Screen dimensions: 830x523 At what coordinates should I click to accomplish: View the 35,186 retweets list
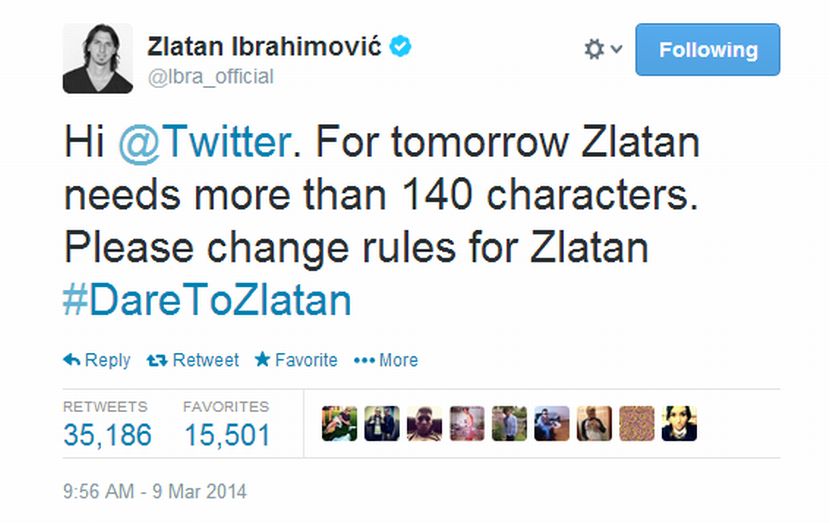pyautogui.click(x=107, y=434)
